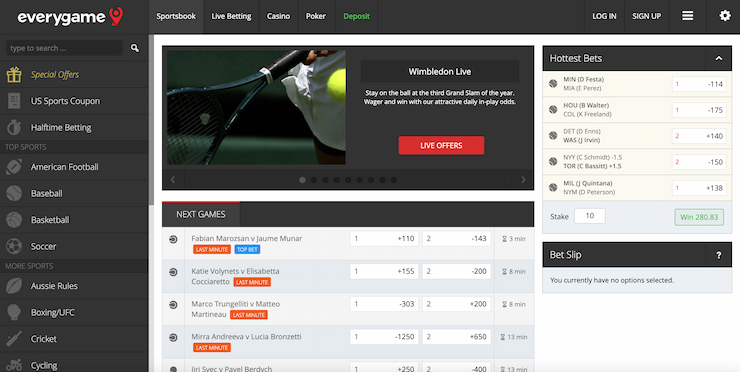Click the Stake input field

pos(590,216)
